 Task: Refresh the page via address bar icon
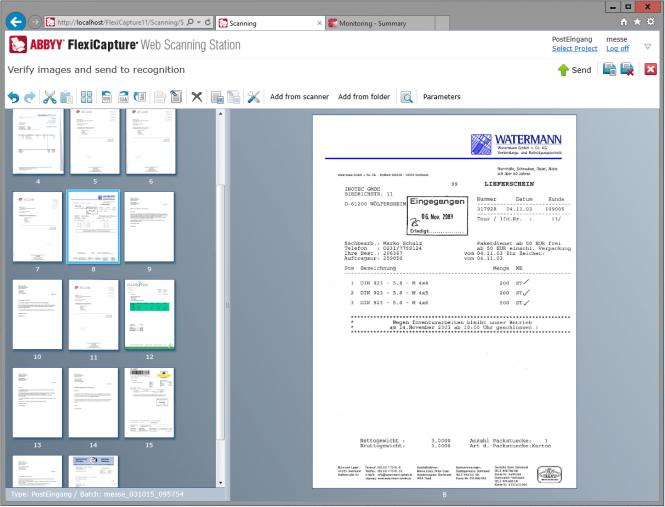pos(208,22)
